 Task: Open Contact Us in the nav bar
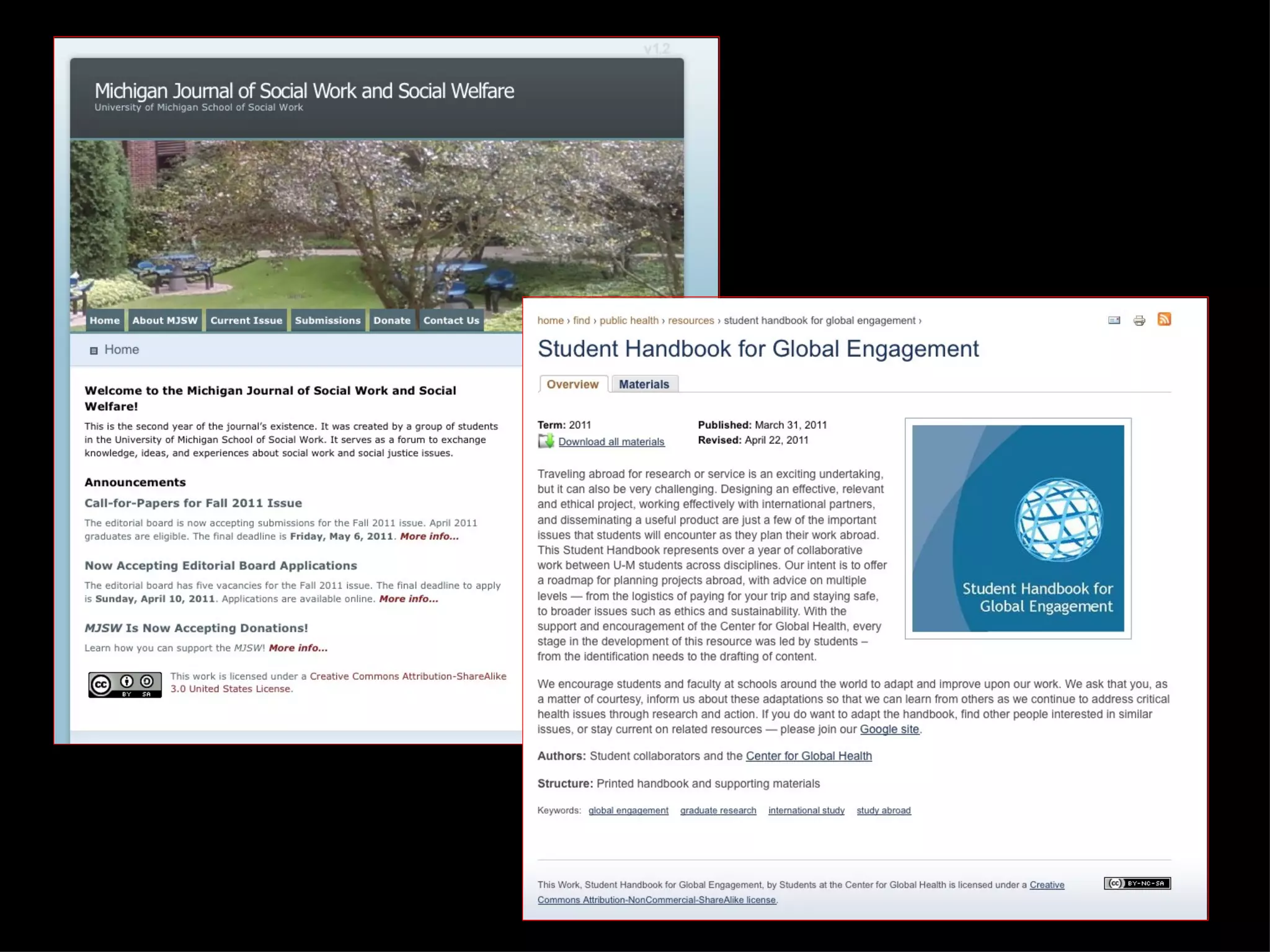coord(451,320)
